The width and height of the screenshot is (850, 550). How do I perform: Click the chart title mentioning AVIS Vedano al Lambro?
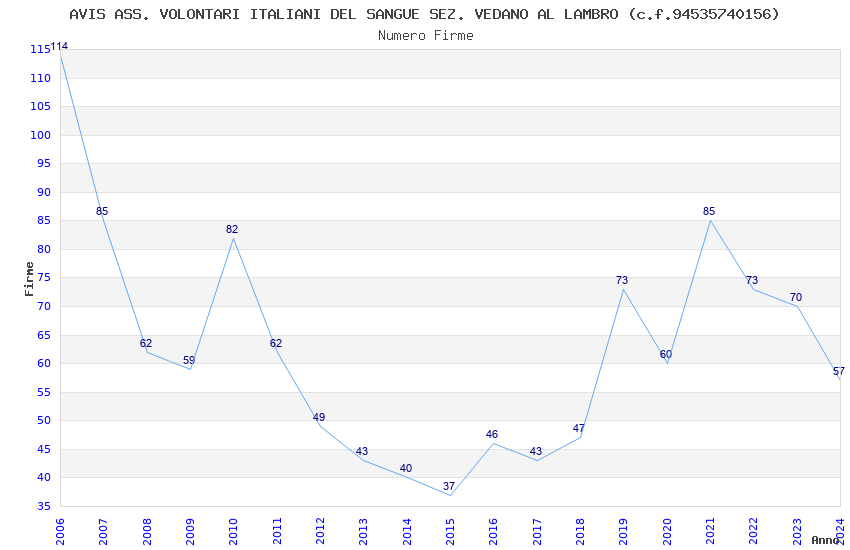click(x=424, y=15)
